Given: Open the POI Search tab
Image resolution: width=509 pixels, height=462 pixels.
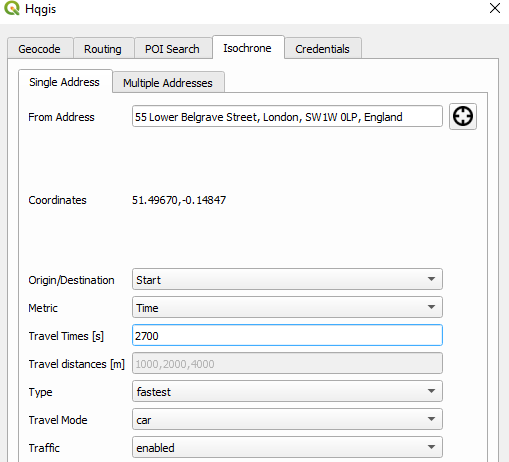Looking at the screenshot, I should point(172,49).
